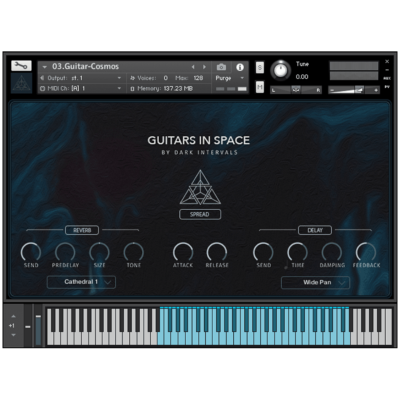Open the MIDI Ch dropdown
The height and width of the screenshot is (400, 400).
pyautogui.click(x=81, y=88)
